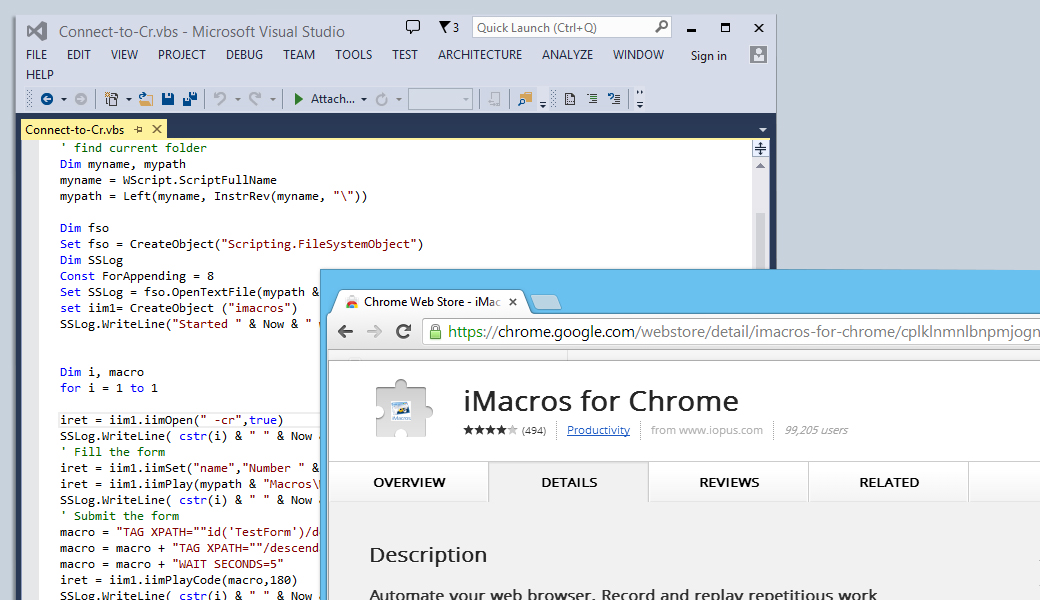Open the feedback speech bubble icon
Image resolution: width=1040 pixels, height=600 pixels.
413,27
